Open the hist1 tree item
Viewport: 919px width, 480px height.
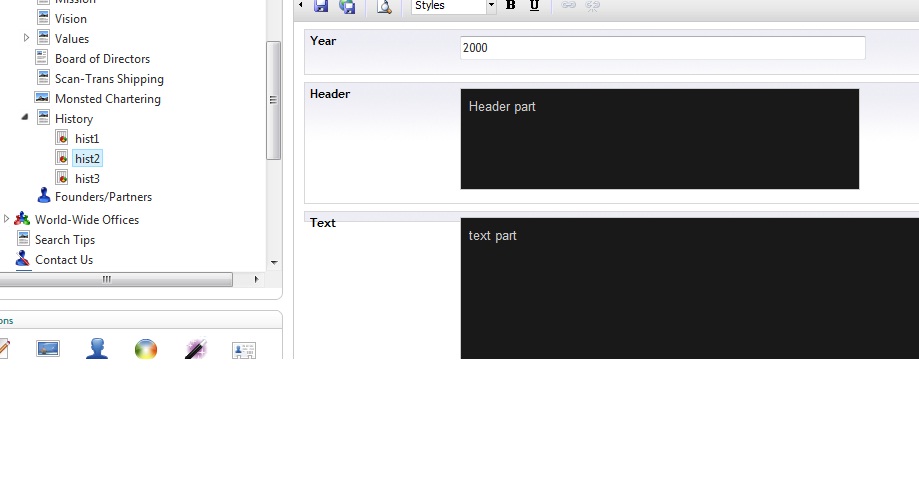pyautogui.click(x=87, y=139)
